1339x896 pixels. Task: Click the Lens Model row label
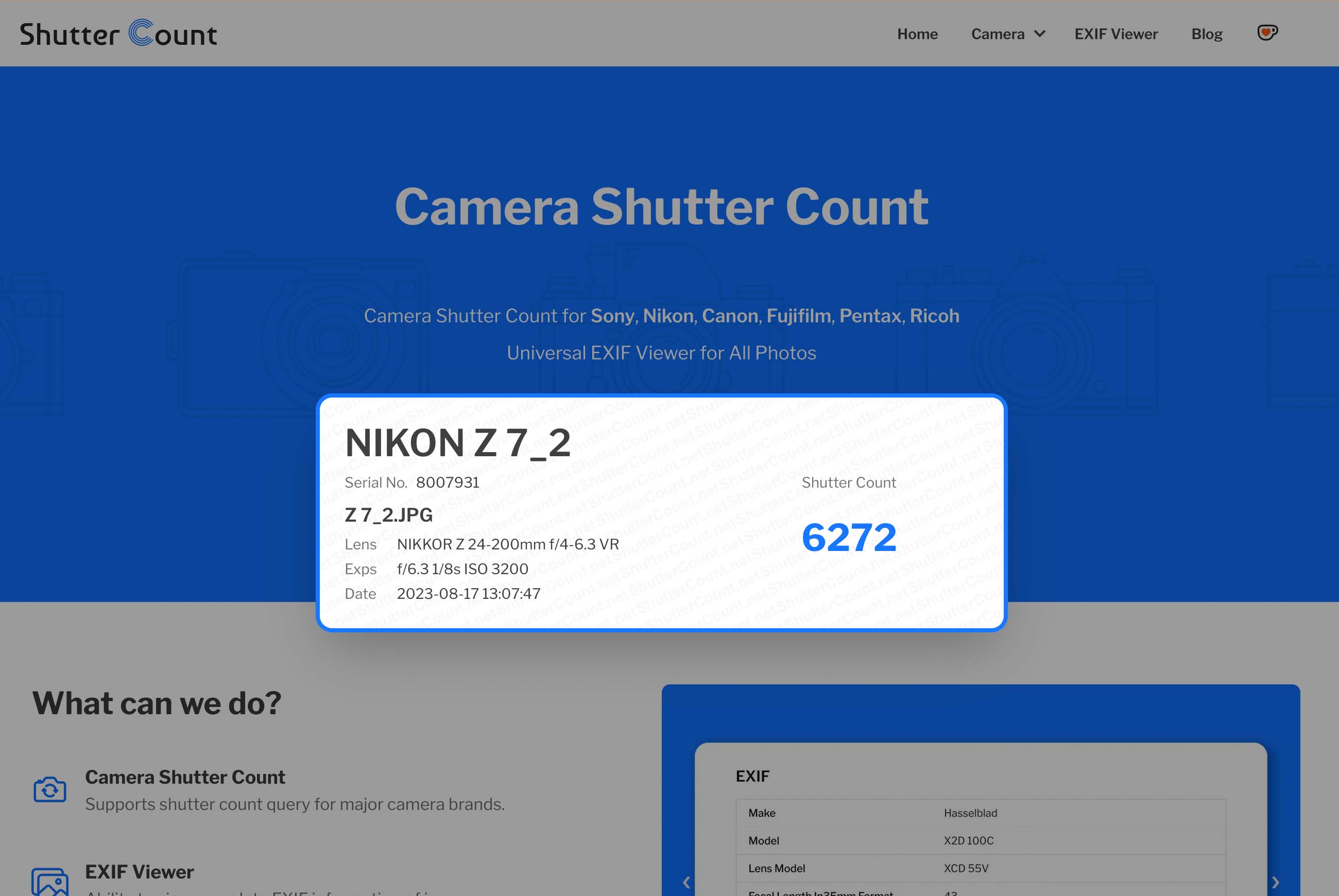[777, 868]
